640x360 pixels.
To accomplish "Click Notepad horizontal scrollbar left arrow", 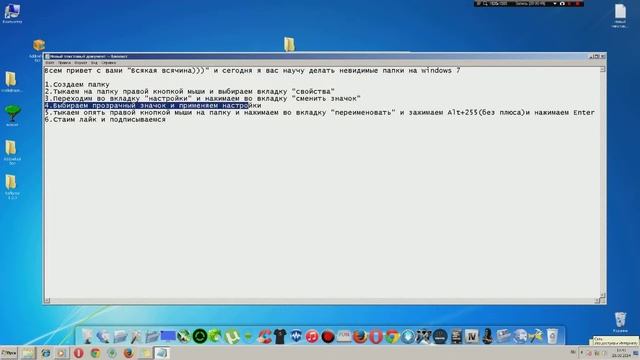I will (47, 301).
